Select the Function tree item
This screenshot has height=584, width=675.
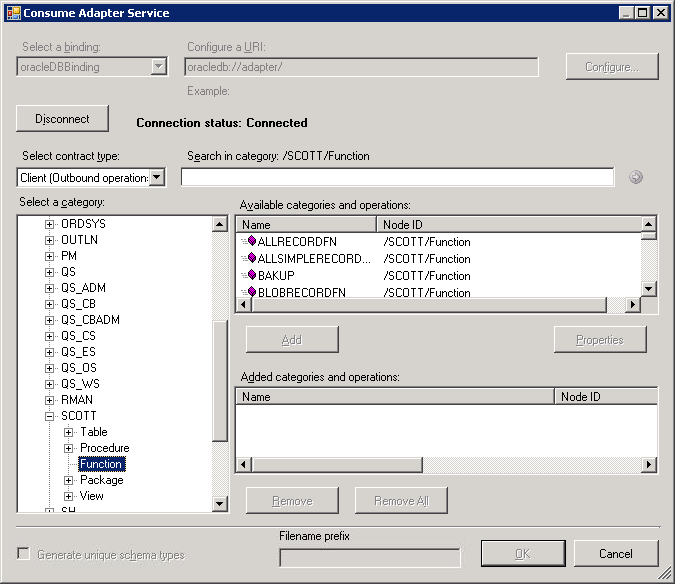(102, 463)
